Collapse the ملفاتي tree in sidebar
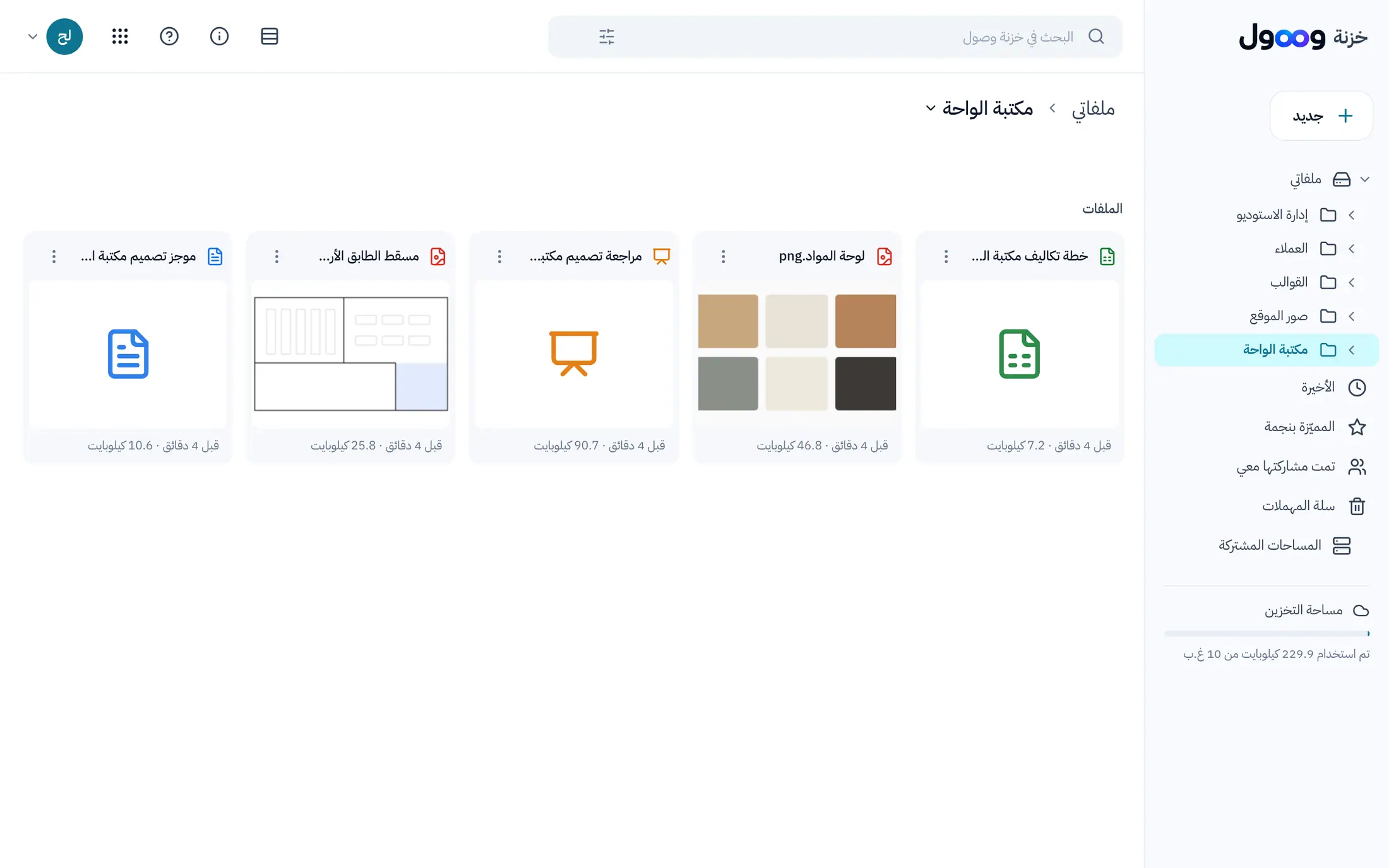The height and width of the screenshot is (868, 1389). point(1365,179)
